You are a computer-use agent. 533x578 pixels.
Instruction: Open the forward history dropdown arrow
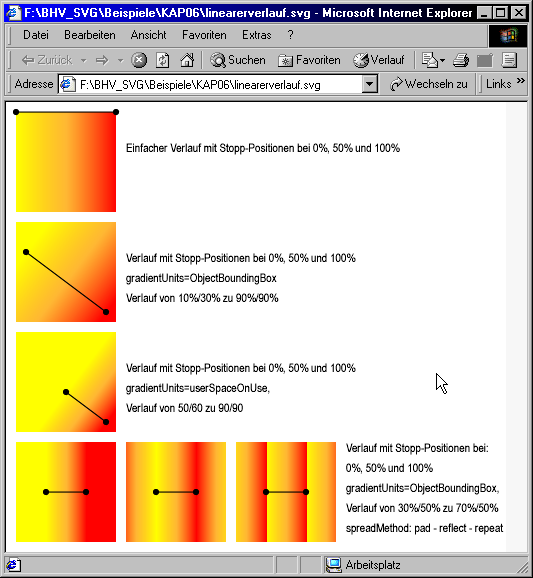120,60
